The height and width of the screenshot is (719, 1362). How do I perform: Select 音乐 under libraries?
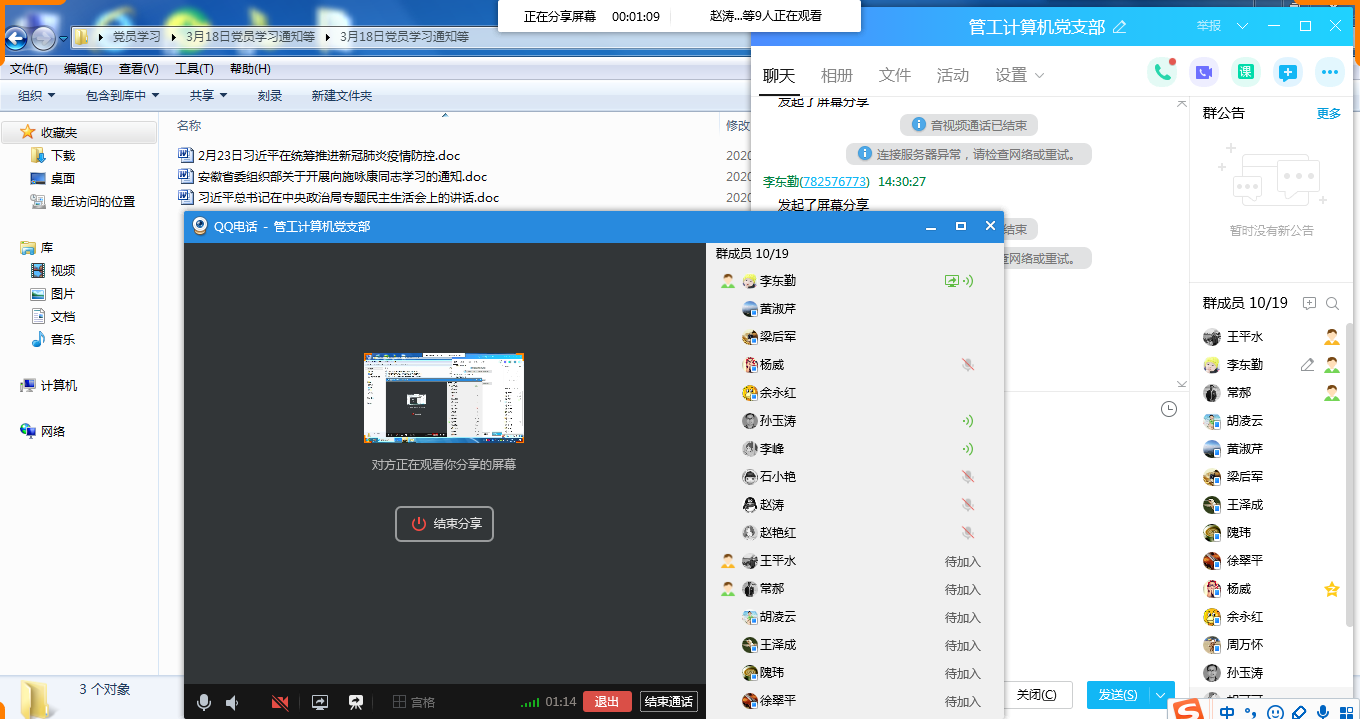coord(63,340)
